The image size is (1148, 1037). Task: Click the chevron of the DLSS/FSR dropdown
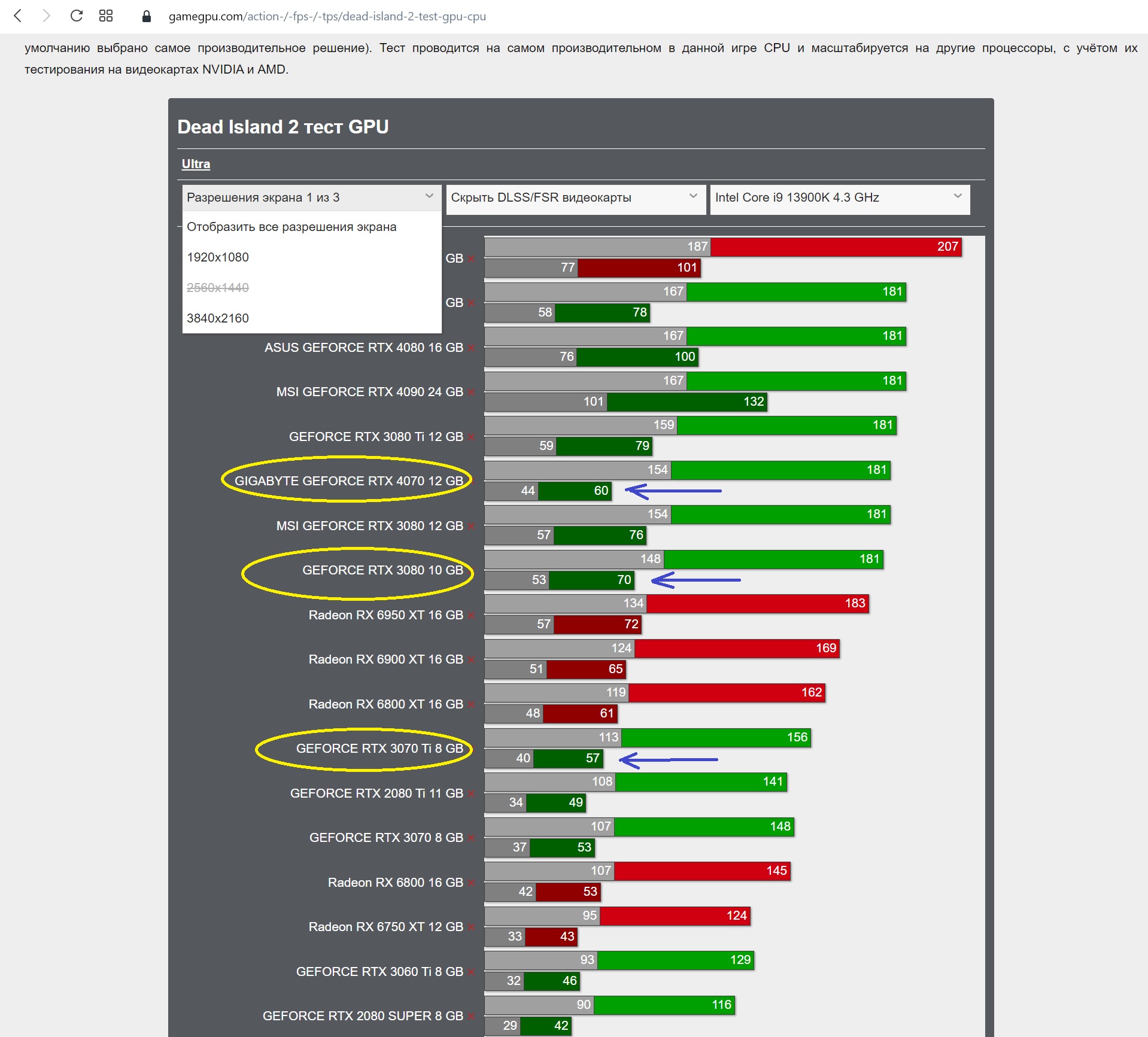coord(693,196)
